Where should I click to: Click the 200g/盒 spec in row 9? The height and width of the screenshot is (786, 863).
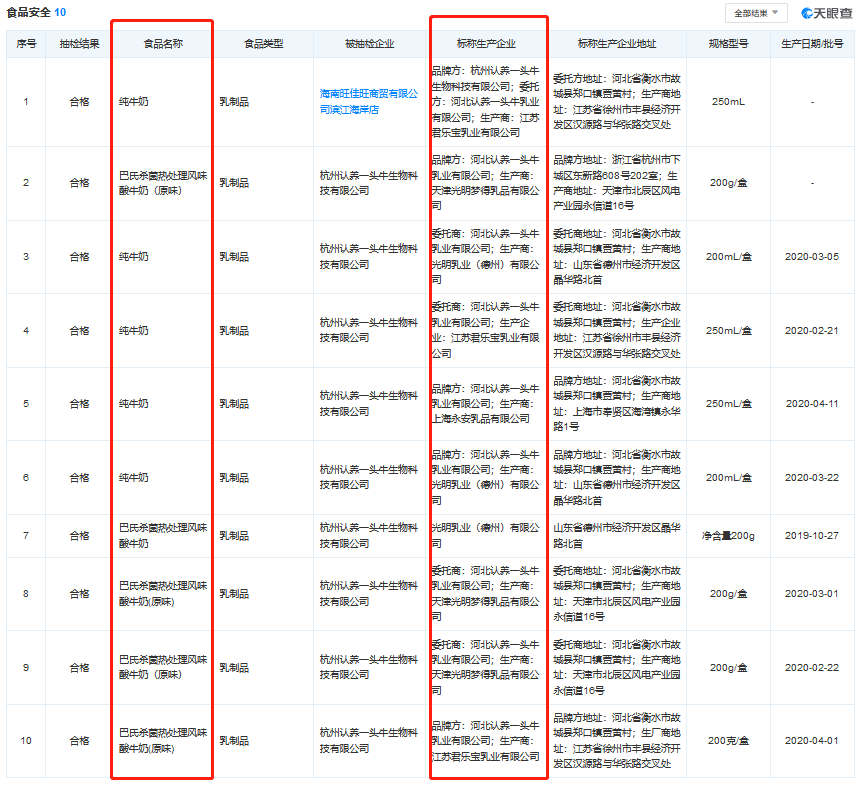(x=728, y=667)
